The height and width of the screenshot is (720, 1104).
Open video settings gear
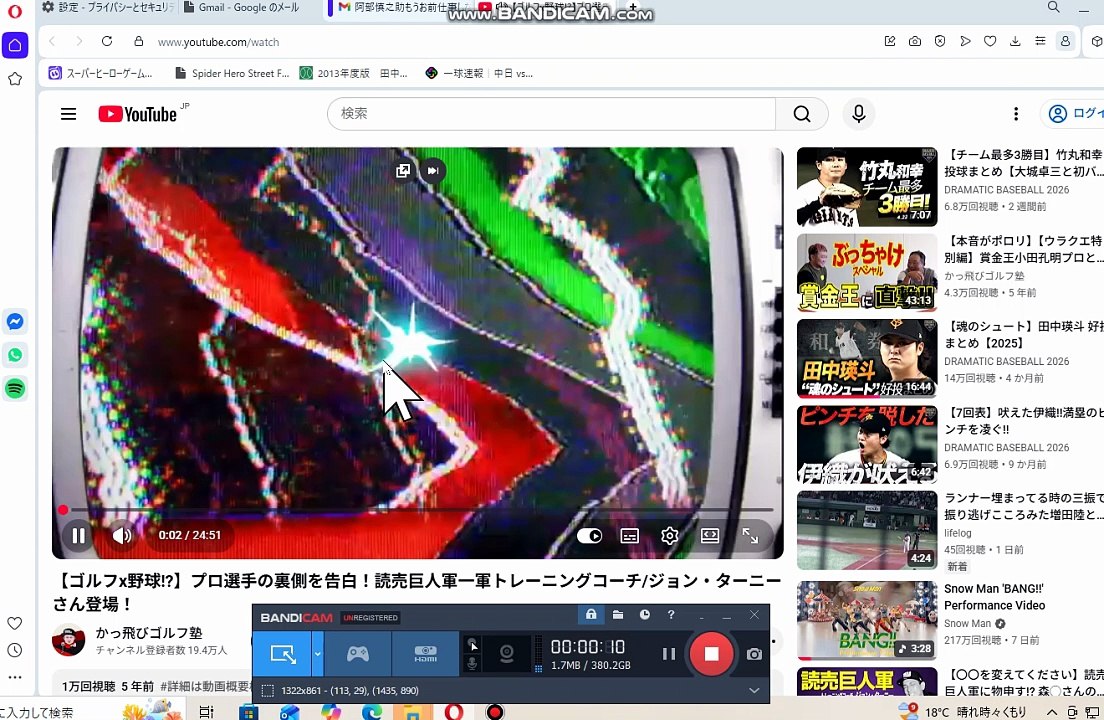[670, 536]
